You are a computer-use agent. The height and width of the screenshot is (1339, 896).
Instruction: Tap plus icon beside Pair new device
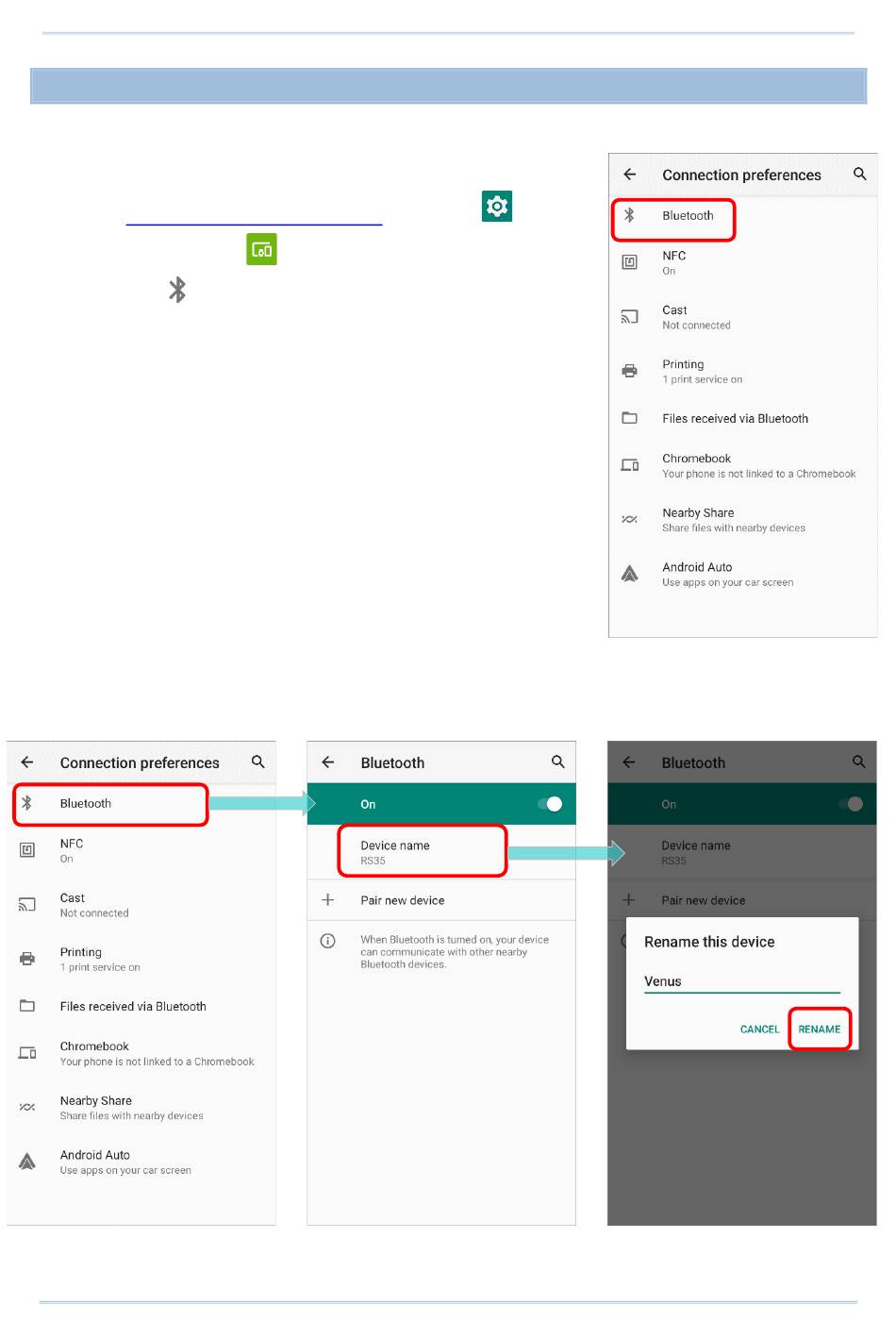tap(328, 900)
